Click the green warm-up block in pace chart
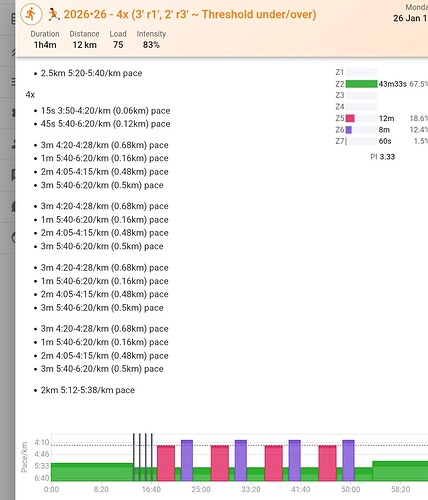Screen dimensions: 428x500 click(92, 472)
